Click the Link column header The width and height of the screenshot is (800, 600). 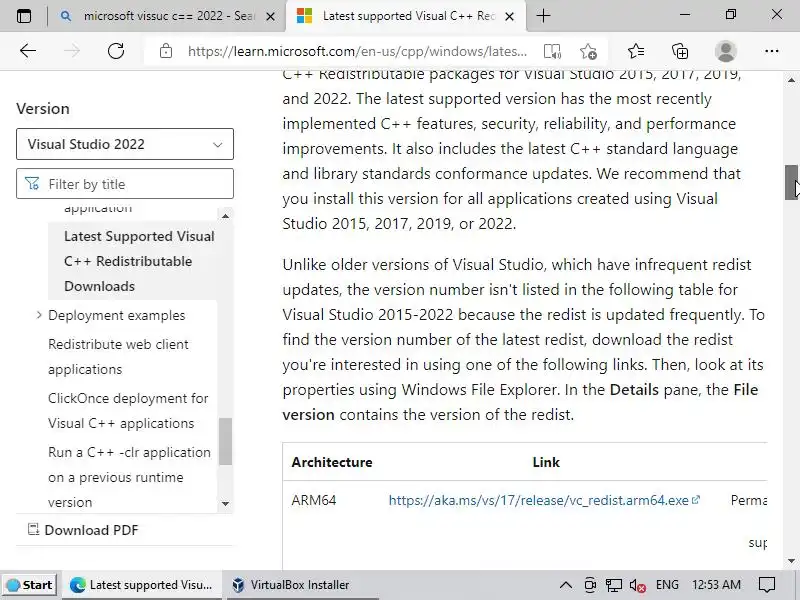(546, 462)
